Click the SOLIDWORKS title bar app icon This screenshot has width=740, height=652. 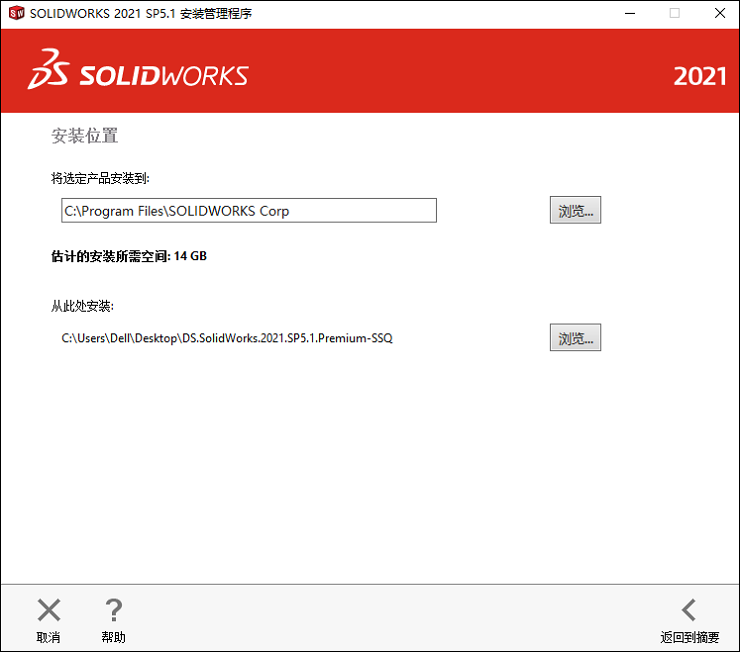(x=17, y=13)
